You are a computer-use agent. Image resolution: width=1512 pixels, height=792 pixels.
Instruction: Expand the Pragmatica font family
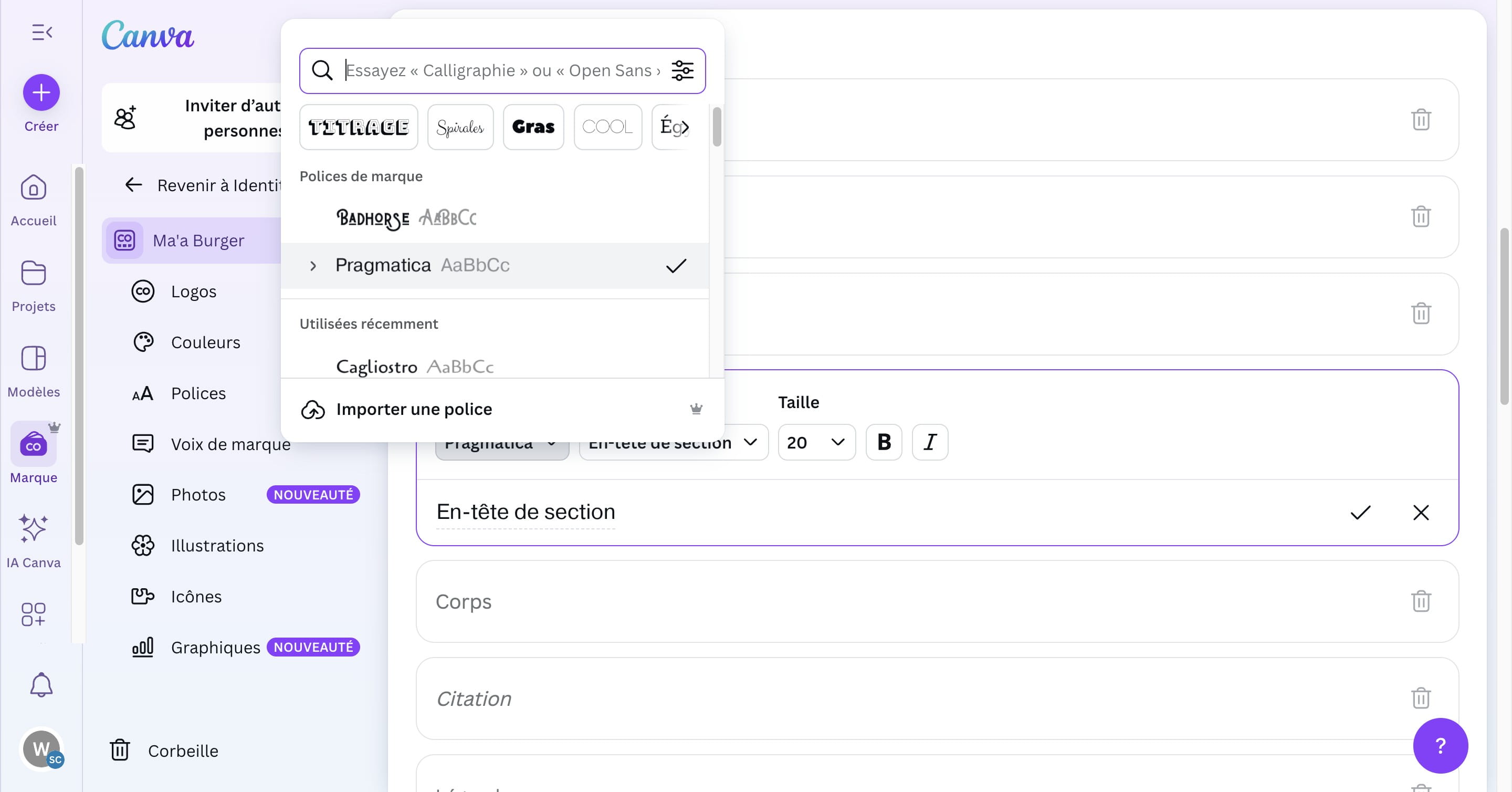tap(313, 266)
